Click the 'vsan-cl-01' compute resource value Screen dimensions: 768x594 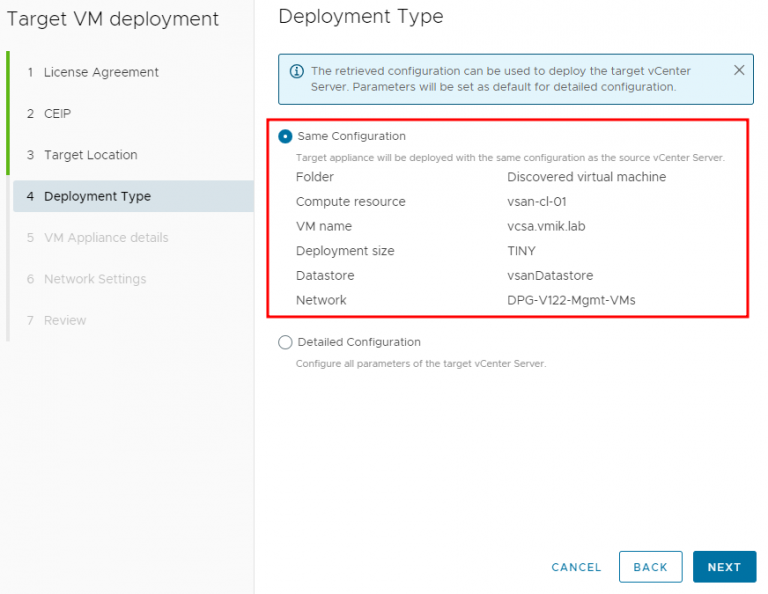[x=537, y=202]
